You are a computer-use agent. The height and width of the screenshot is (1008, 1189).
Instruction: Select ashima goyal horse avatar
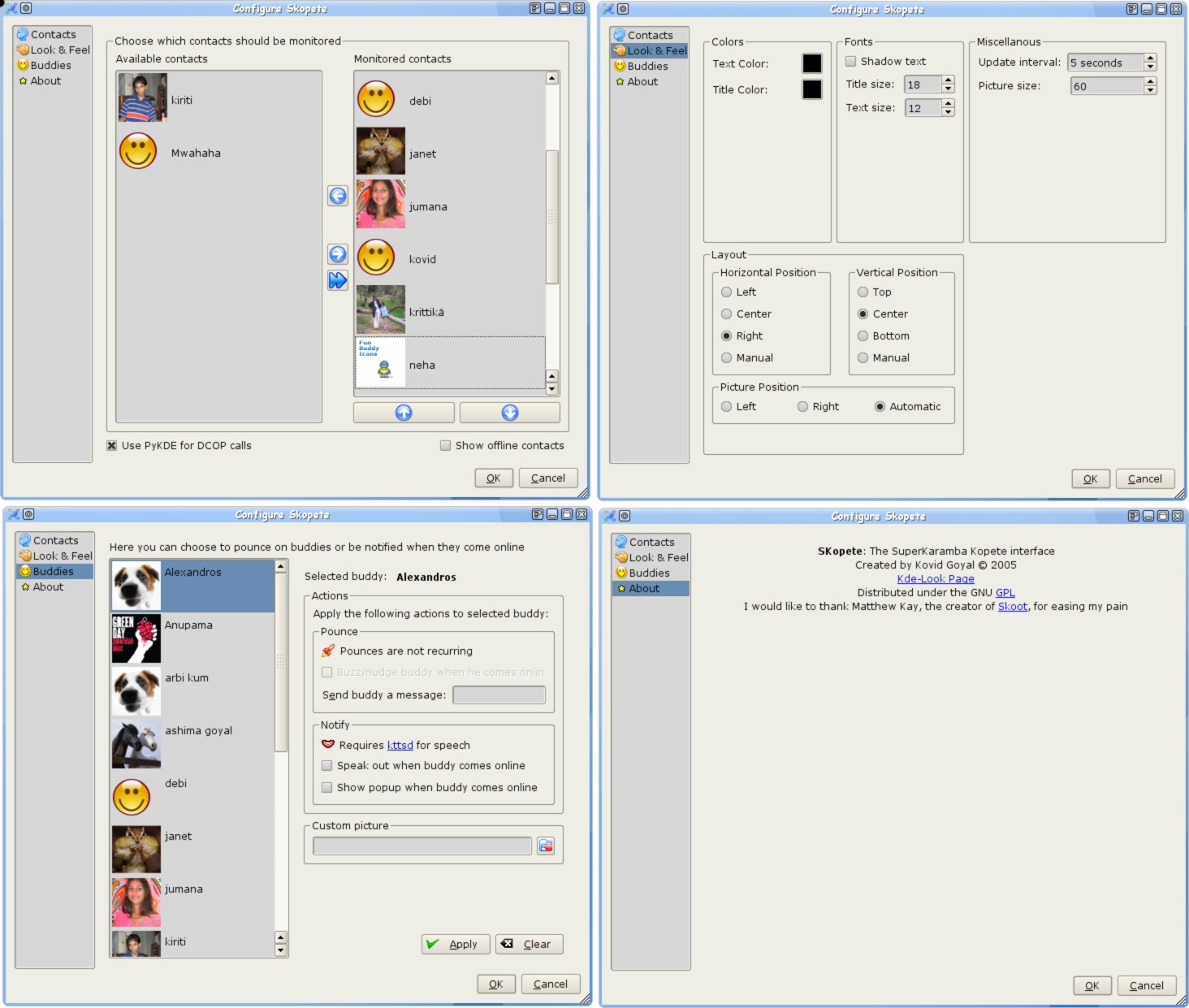tap(136, 744)
